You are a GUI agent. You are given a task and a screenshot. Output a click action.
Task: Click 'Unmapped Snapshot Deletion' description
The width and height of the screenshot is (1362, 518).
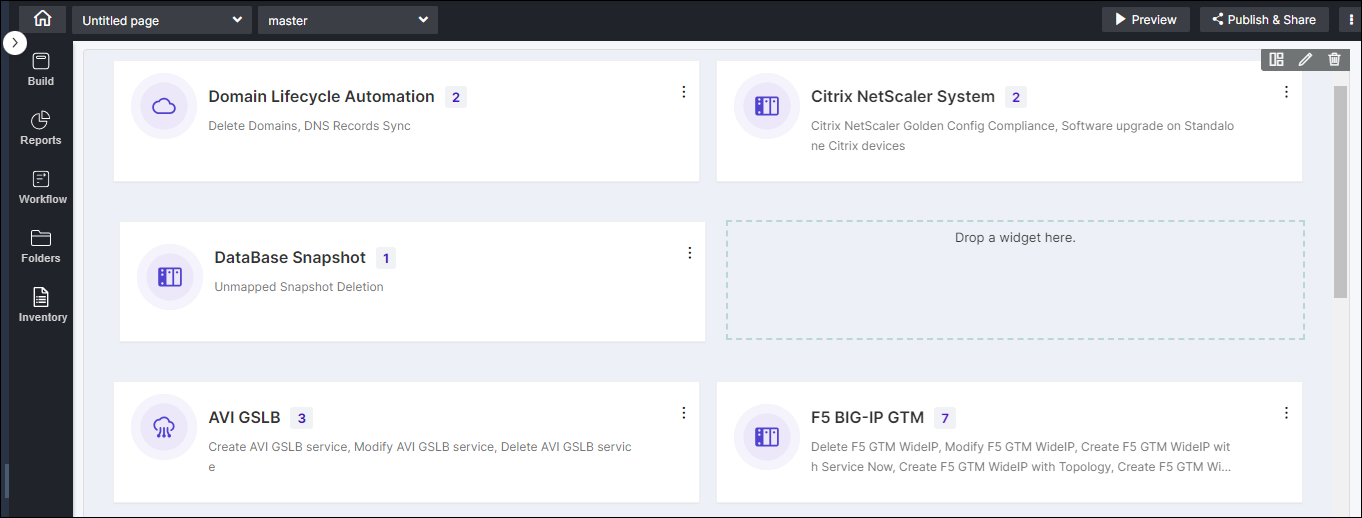point(299,287)
